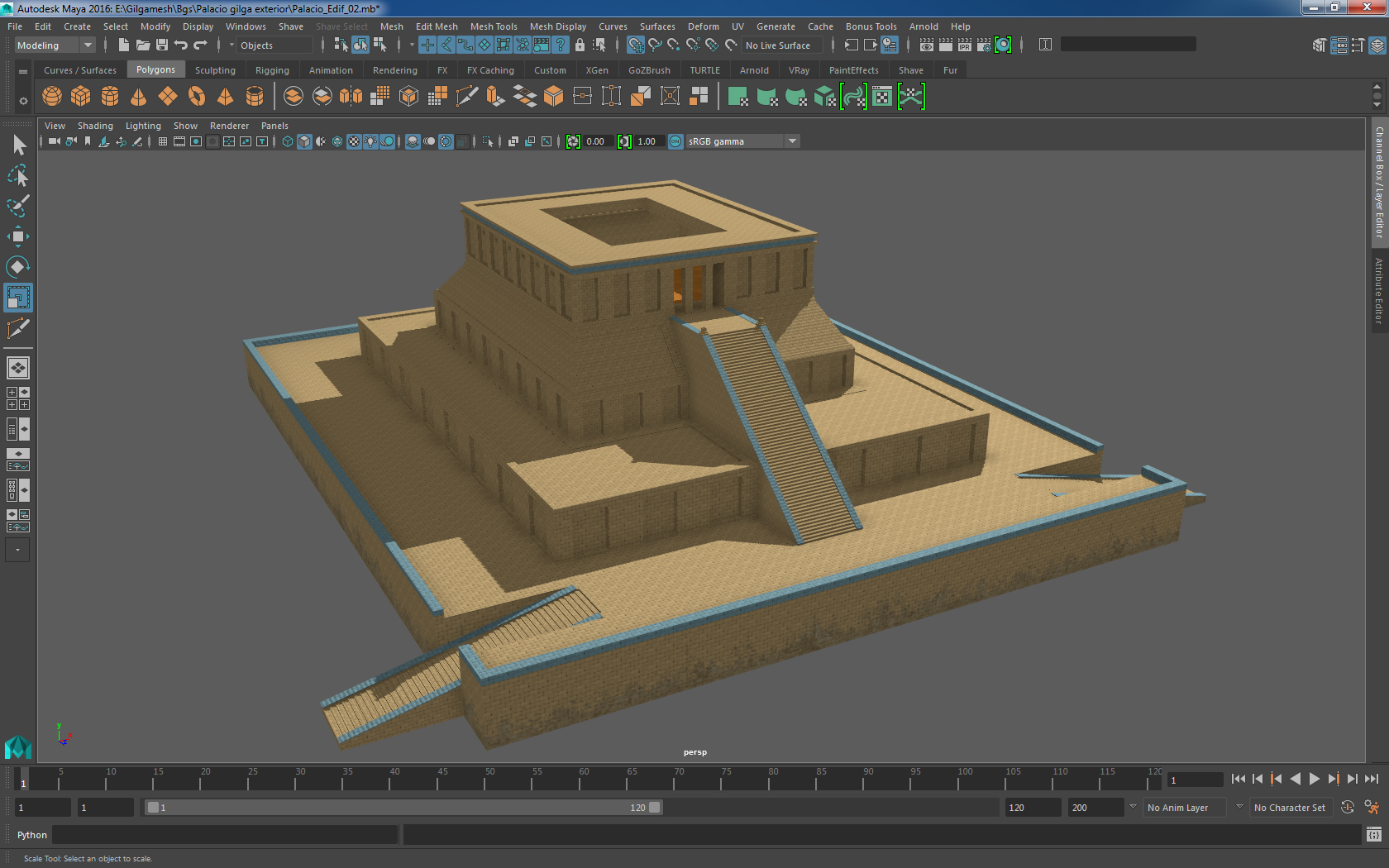Select the Rotate tool in the toolbox

[x=17, y=267]
